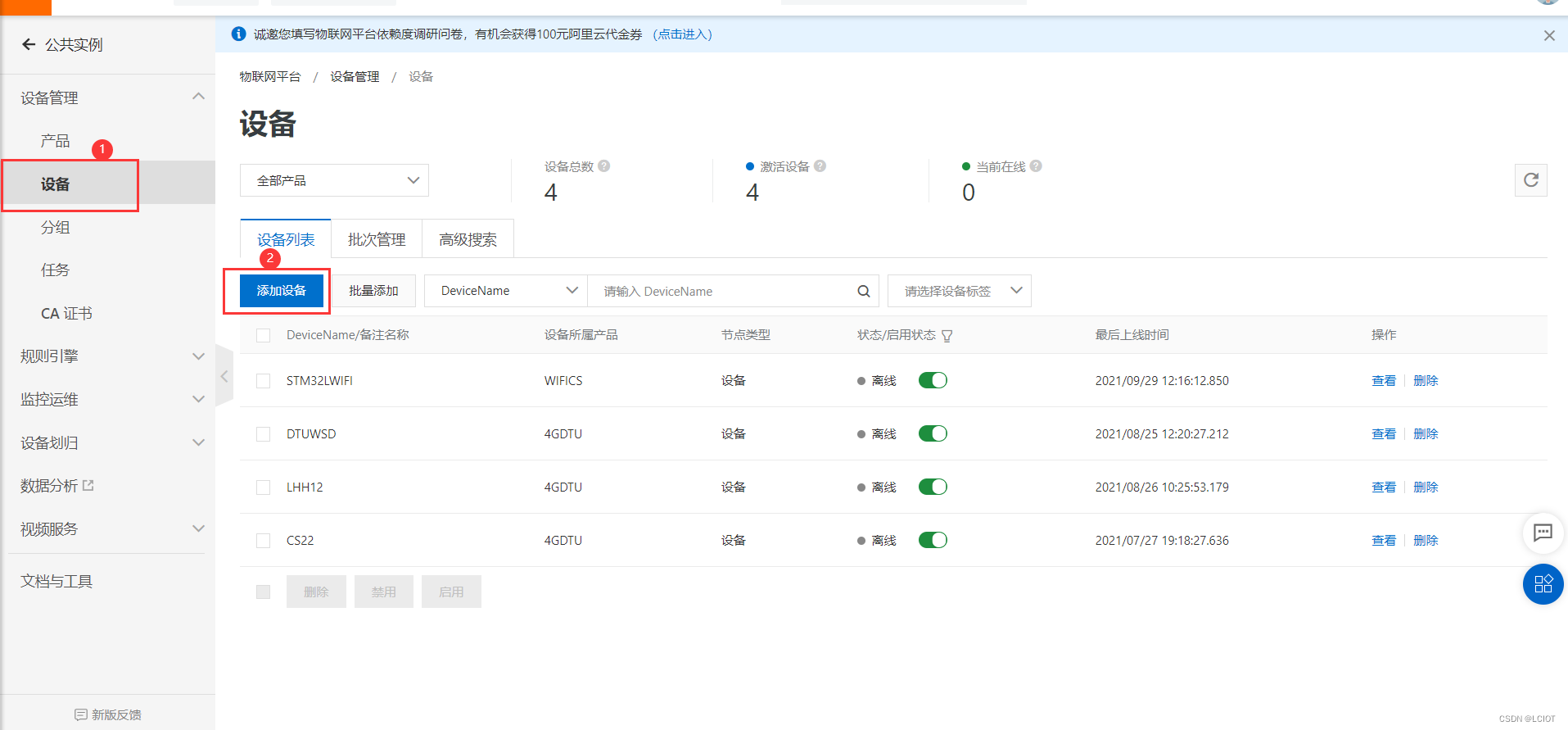1568x730 pixels.
Task: Check the box for LHH12
Action: coord(263,487)
